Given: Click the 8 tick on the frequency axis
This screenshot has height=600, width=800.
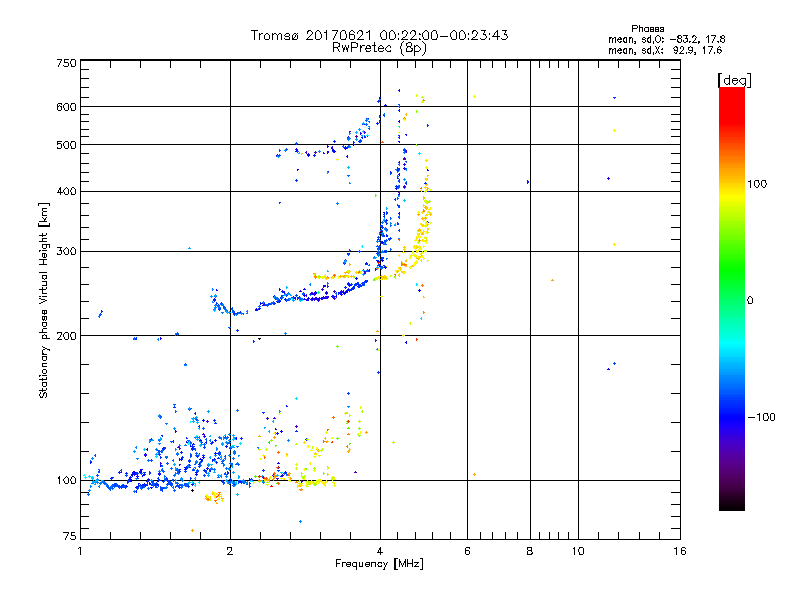Looking at the screenshot, I should pyautogui.click(x=529, y=552).
